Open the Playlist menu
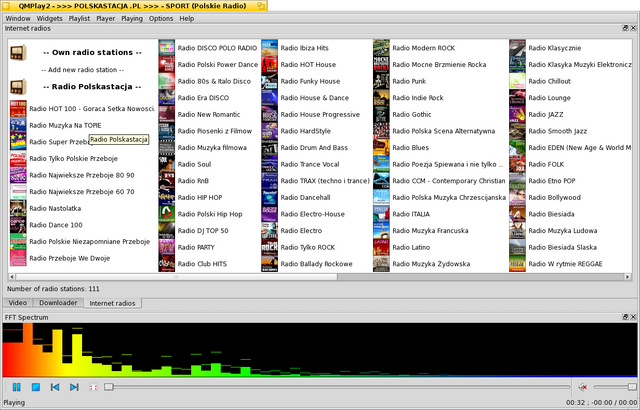 coord(79,18)
